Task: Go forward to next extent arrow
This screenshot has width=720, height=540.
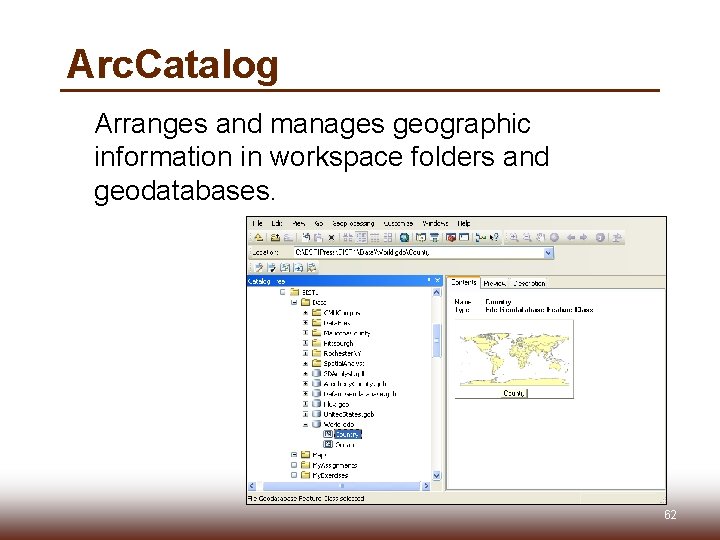Action: pyautogui.click(x=584, y=237)
